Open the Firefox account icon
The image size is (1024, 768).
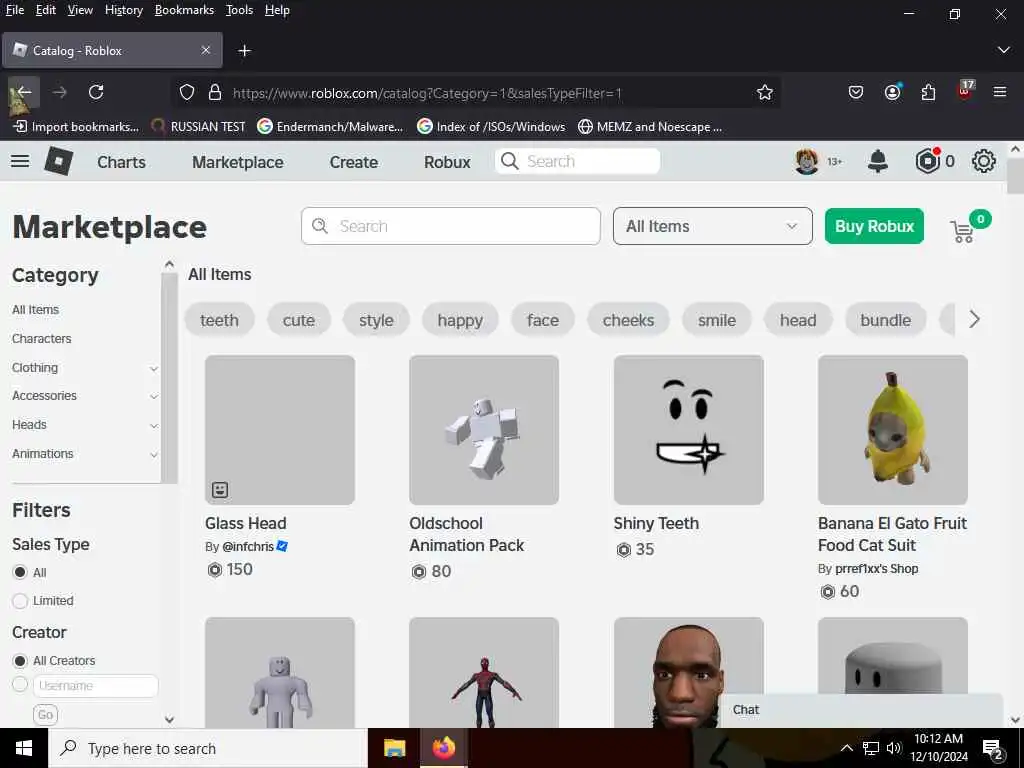click(892, 92)
